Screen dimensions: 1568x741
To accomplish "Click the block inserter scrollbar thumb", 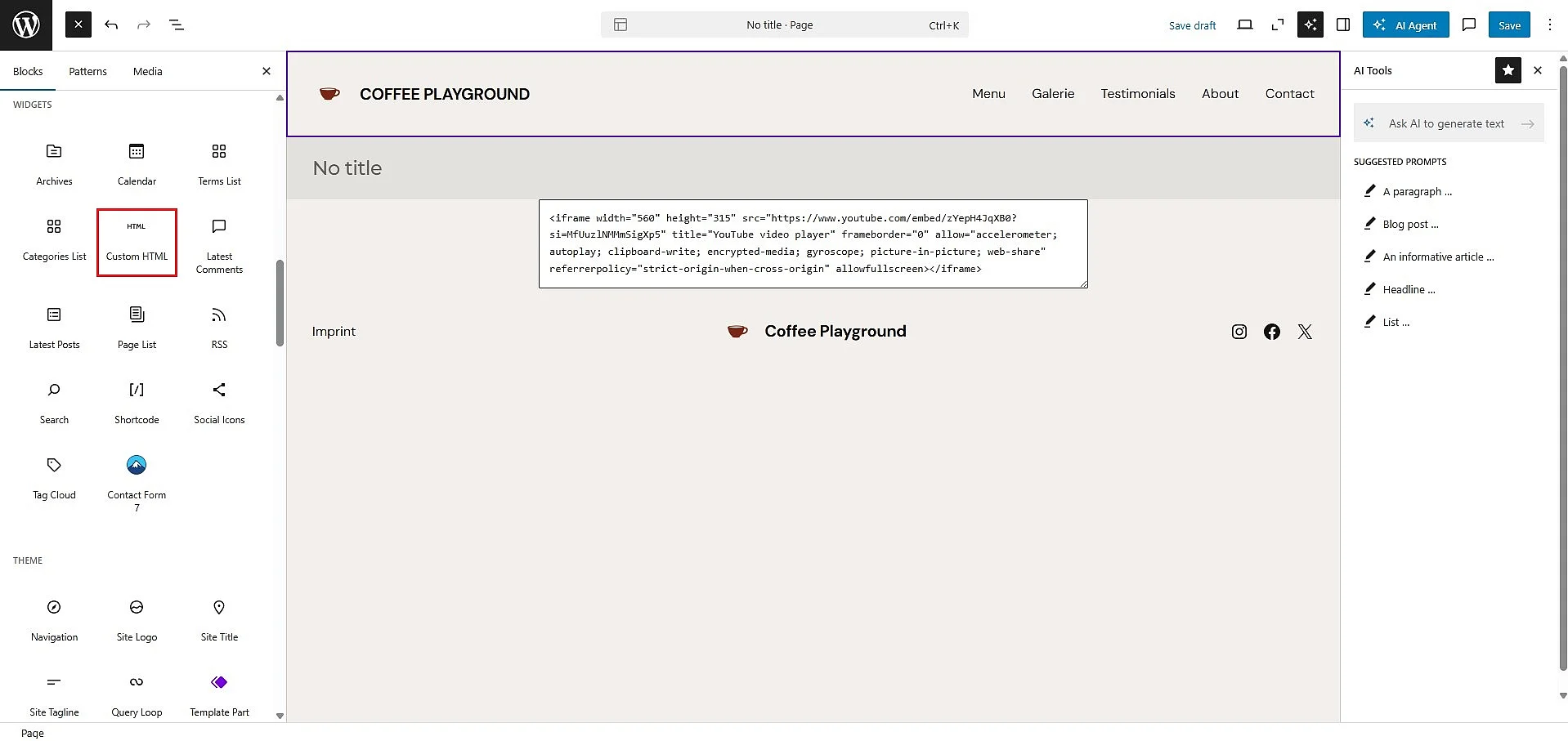I will [x=280, y=302].
